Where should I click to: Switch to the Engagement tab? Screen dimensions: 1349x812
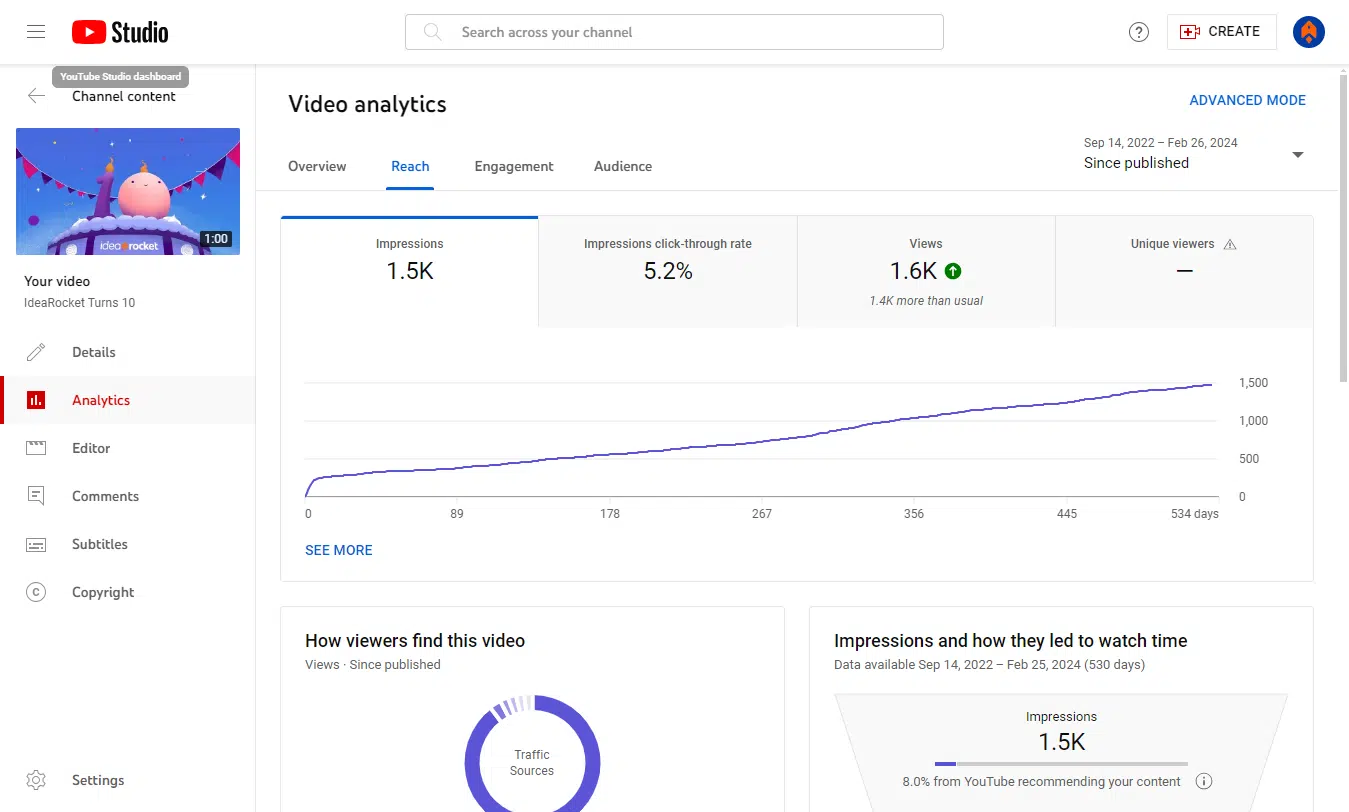pyautogui.click(x=514, y=166)
